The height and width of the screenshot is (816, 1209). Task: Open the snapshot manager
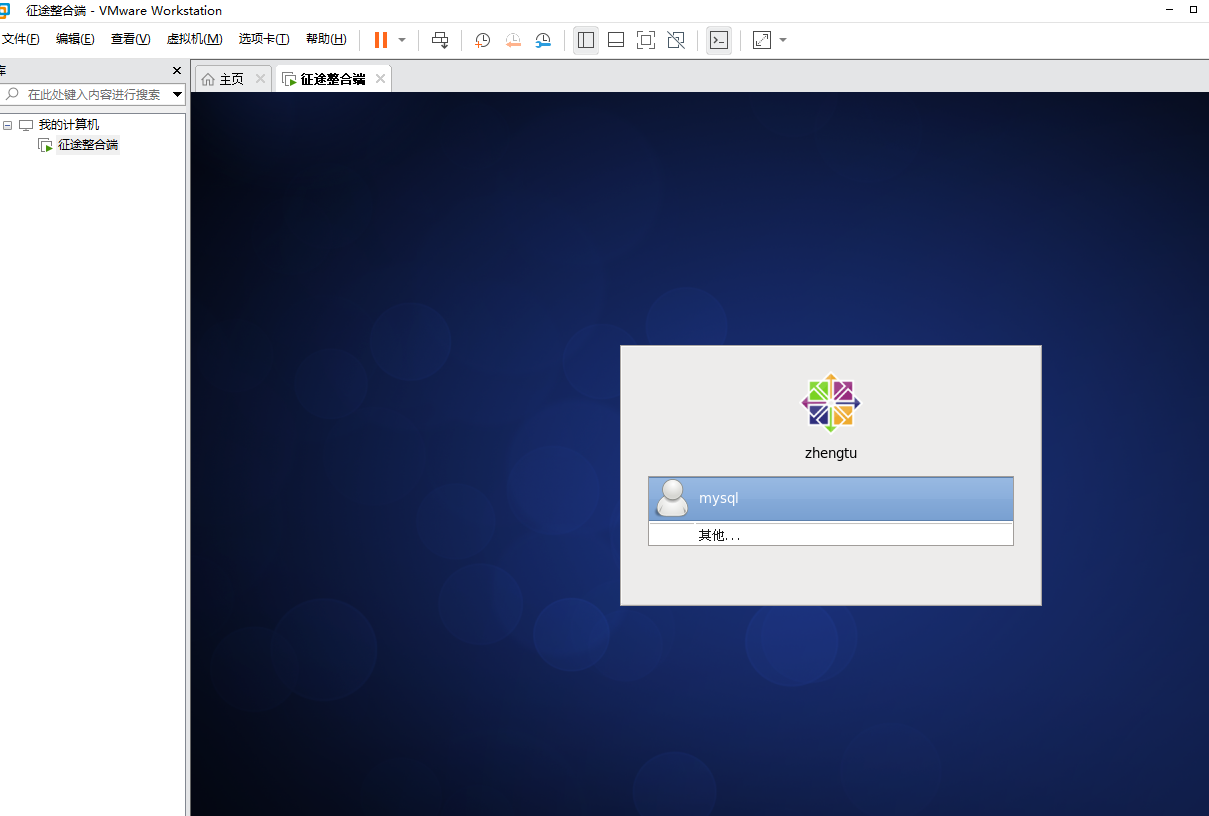(543, 40)
